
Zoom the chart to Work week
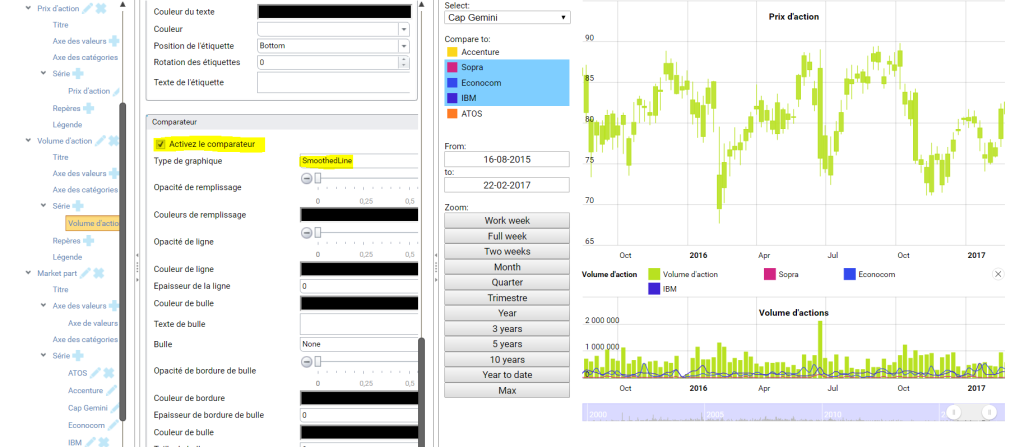507,221
